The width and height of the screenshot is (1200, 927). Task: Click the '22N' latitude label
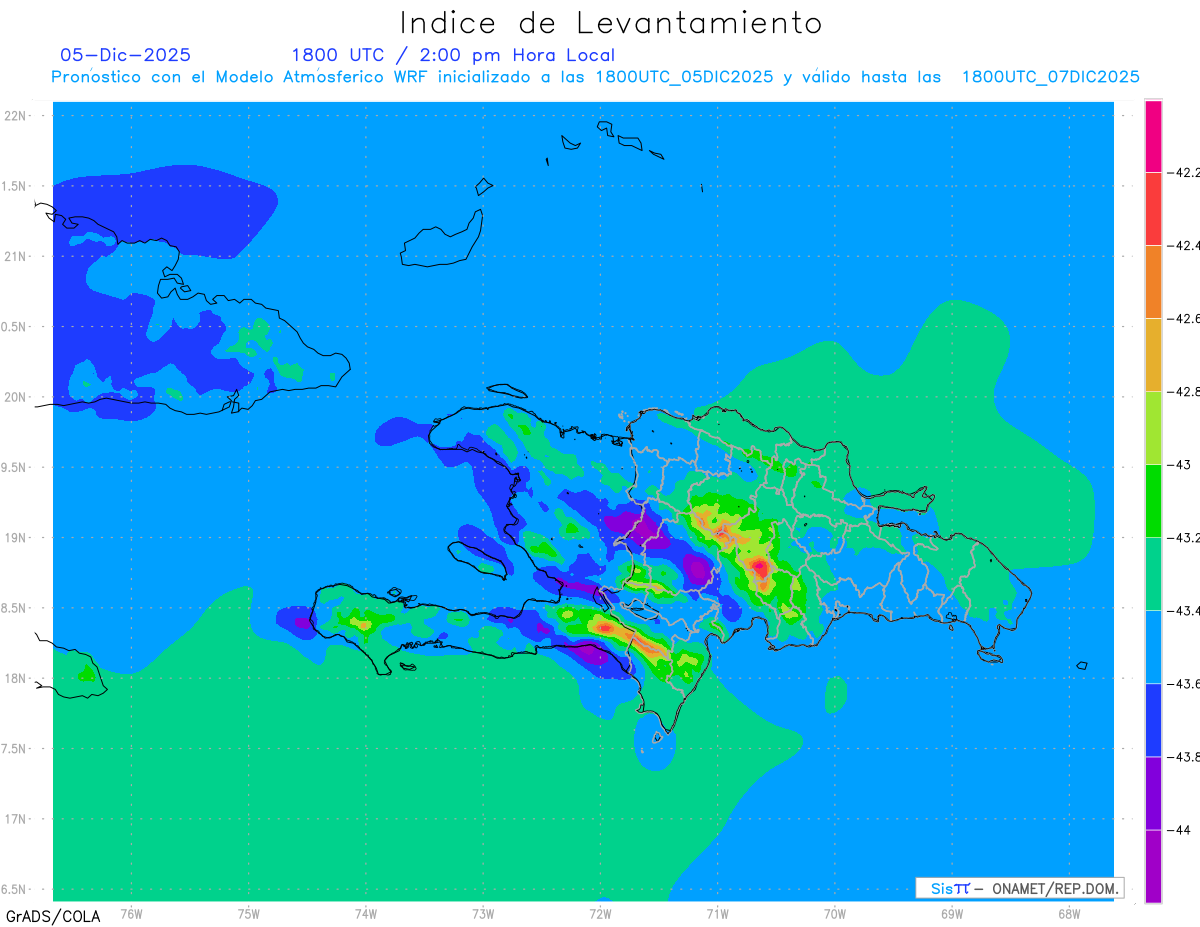tap(17, 115)
